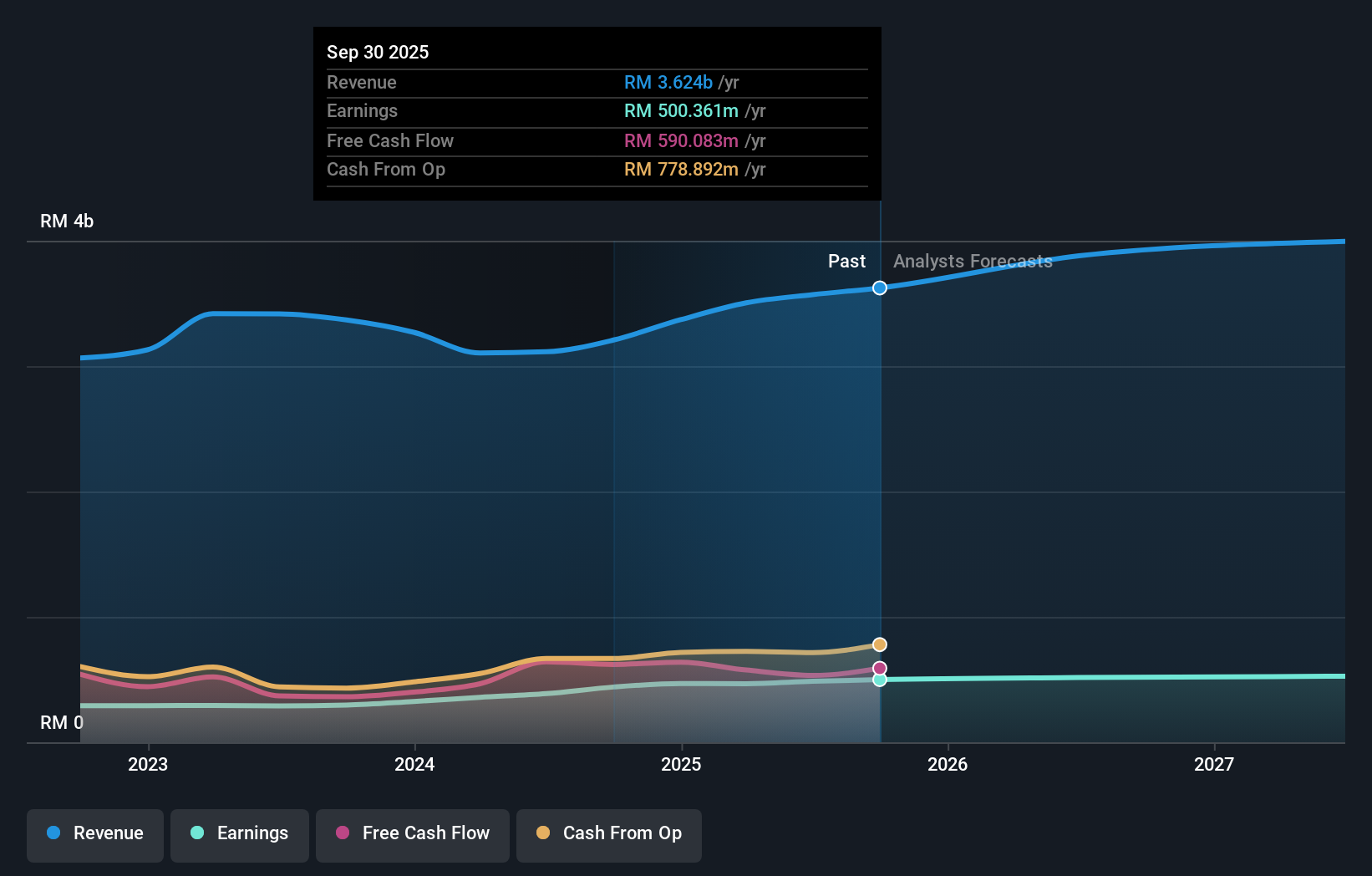The height and width of the screenshot is (876, 1372).
Task: Toggle the Earnings series visibility
Action: [240, 833]
